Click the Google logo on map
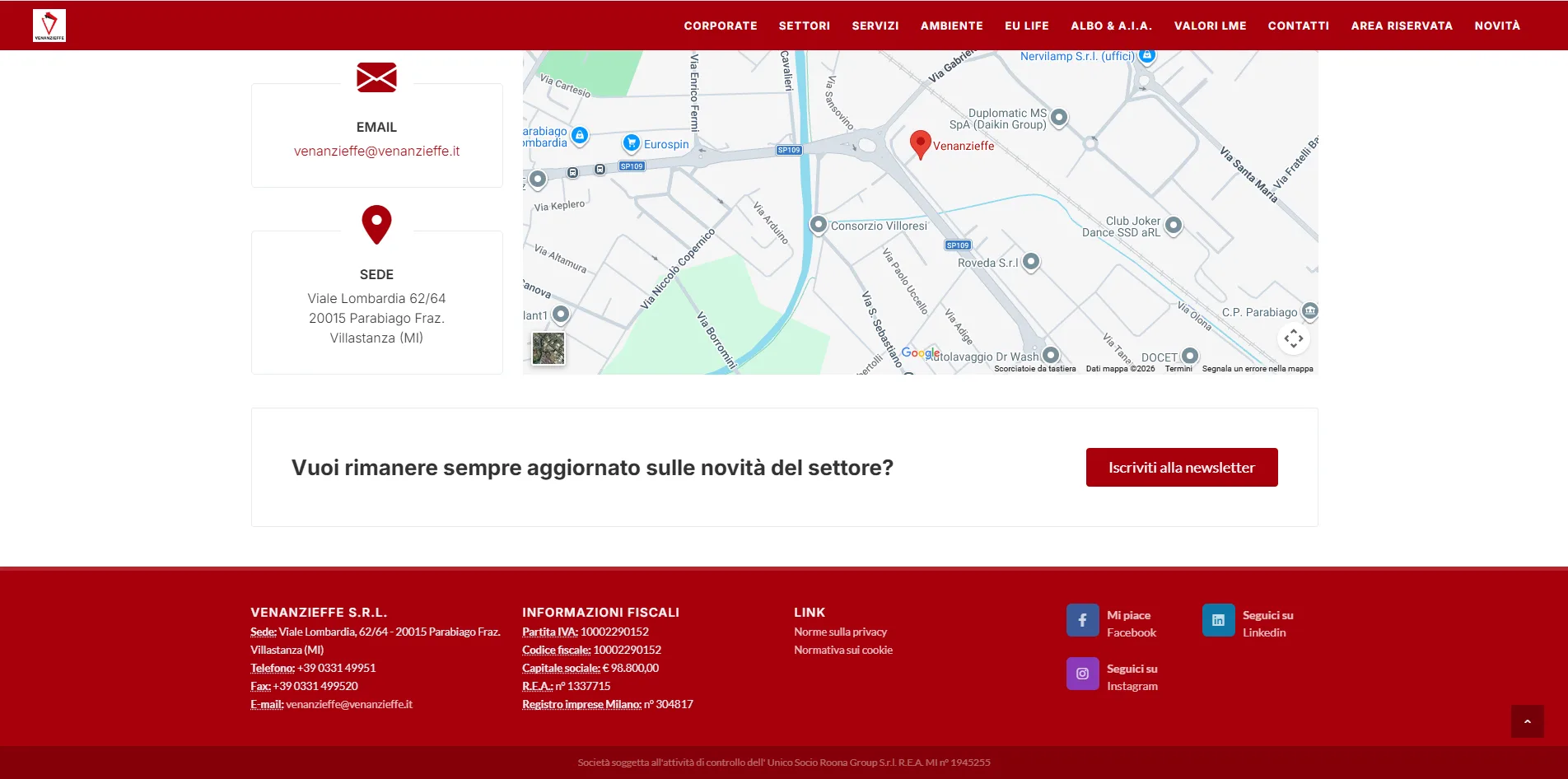 pos(920,352)
